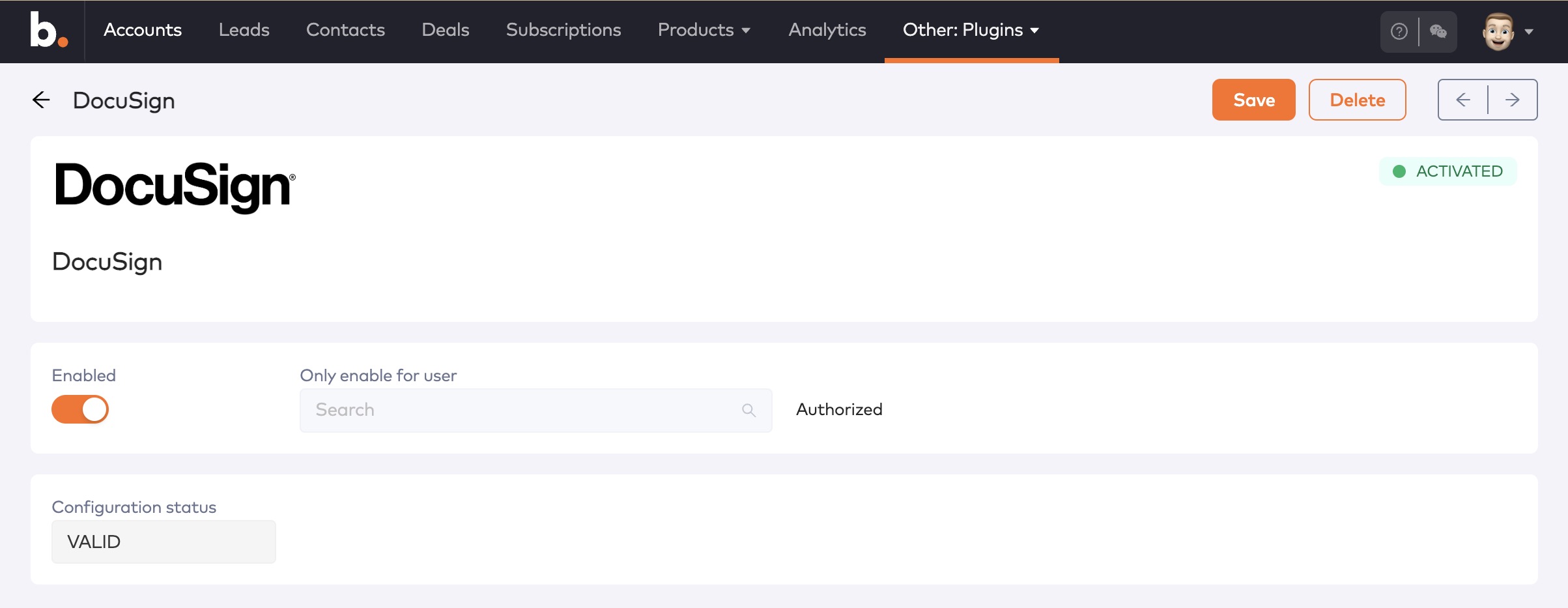The height and width of the screenshot is (608, 1568).
Task: Click the DocuSign logo image
Action: coord(175,187)
